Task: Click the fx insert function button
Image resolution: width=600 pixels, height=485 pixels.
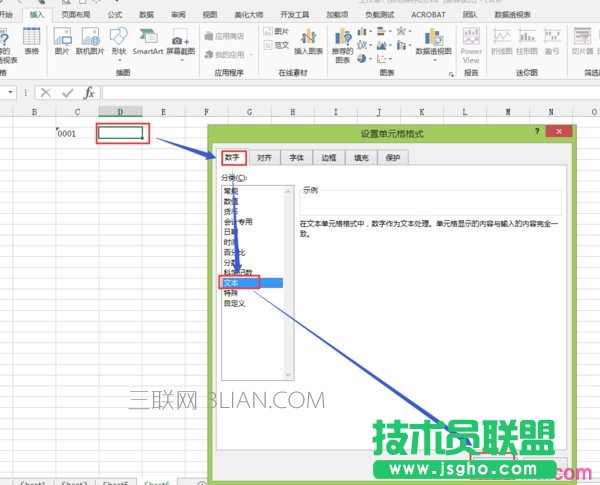Action: (89, 93)
